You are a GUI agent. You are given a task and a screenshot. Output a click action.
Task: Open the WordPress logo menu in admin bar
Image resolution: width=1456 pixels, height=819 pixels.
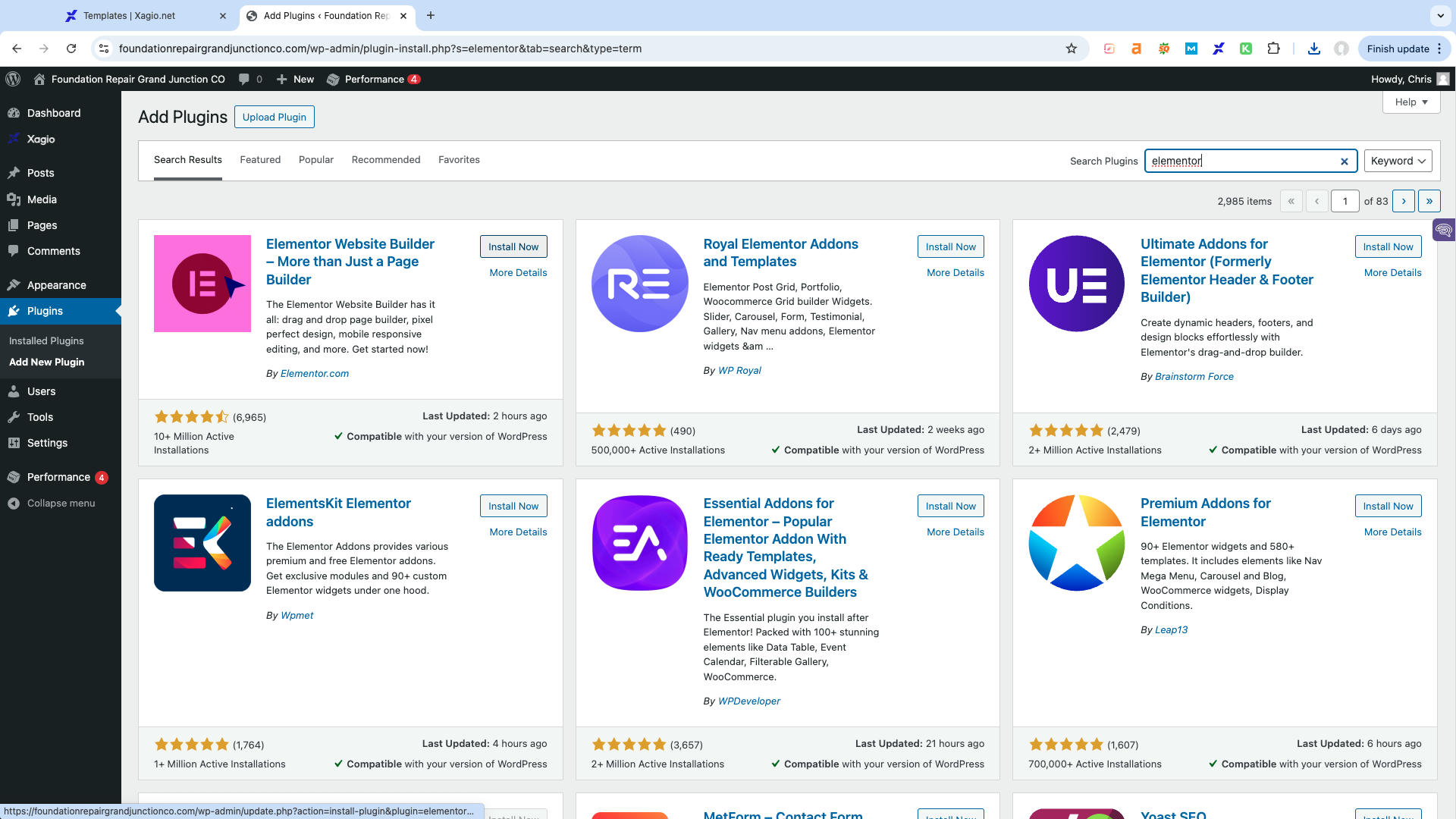tap(13, 79)
